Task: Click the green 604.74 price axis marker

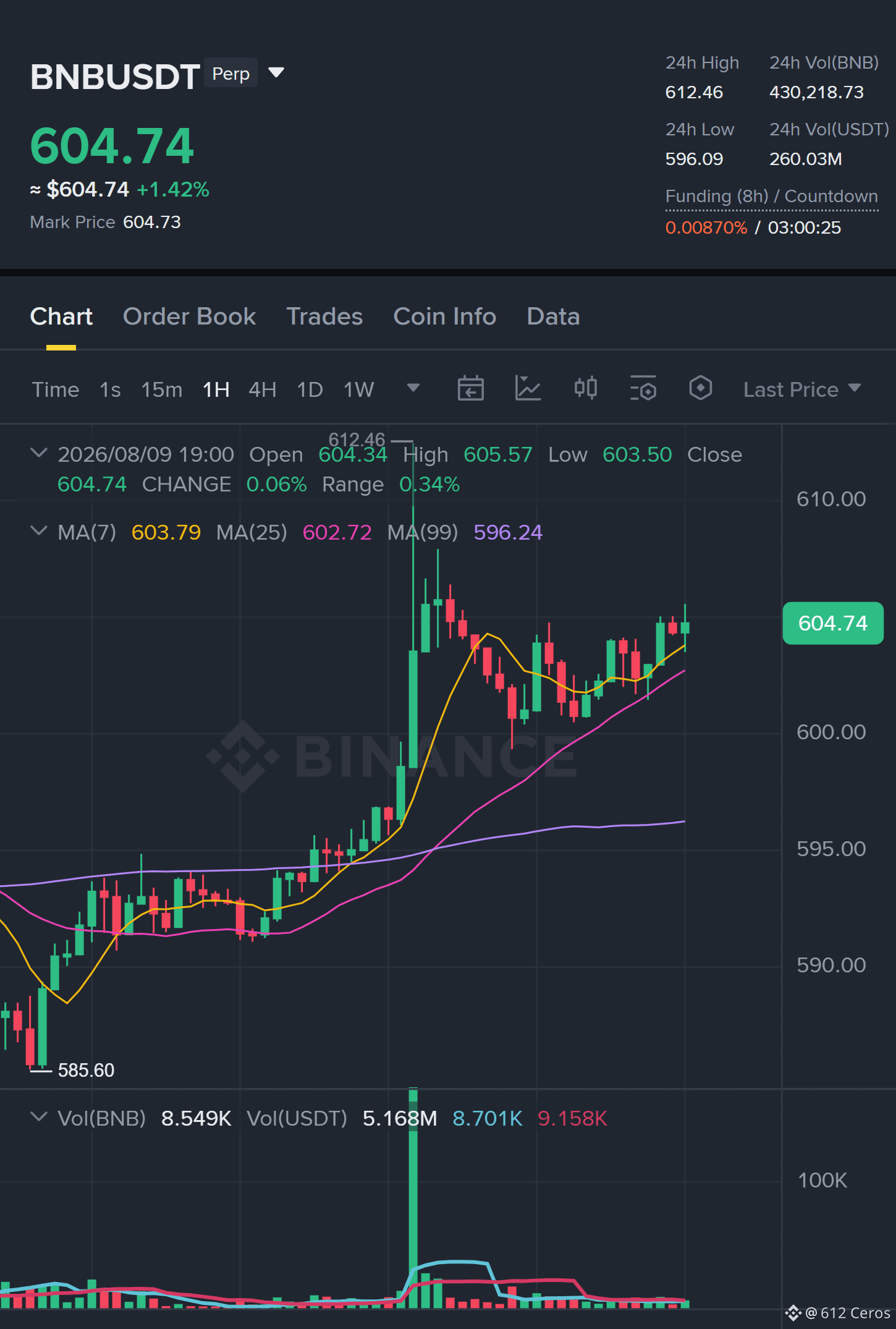Action: pos(833,623)
